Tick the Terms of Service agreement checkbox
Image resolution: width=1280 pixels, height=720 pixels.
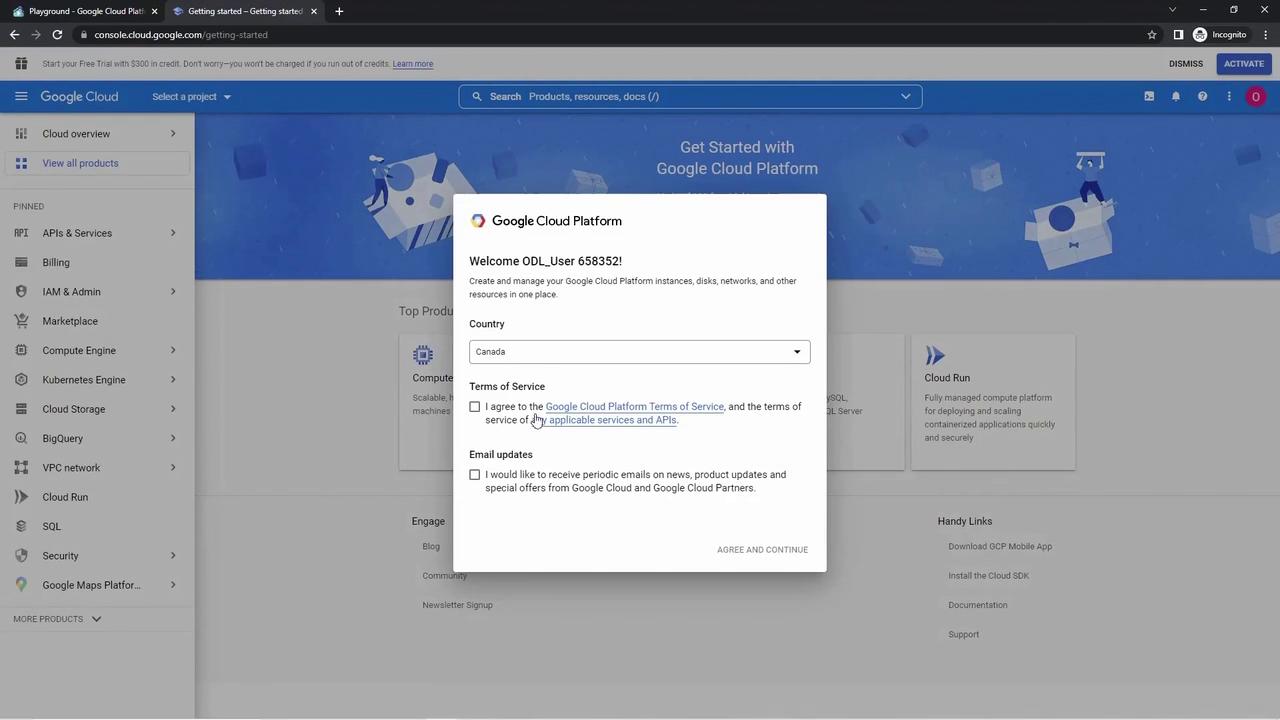[475, 407]
